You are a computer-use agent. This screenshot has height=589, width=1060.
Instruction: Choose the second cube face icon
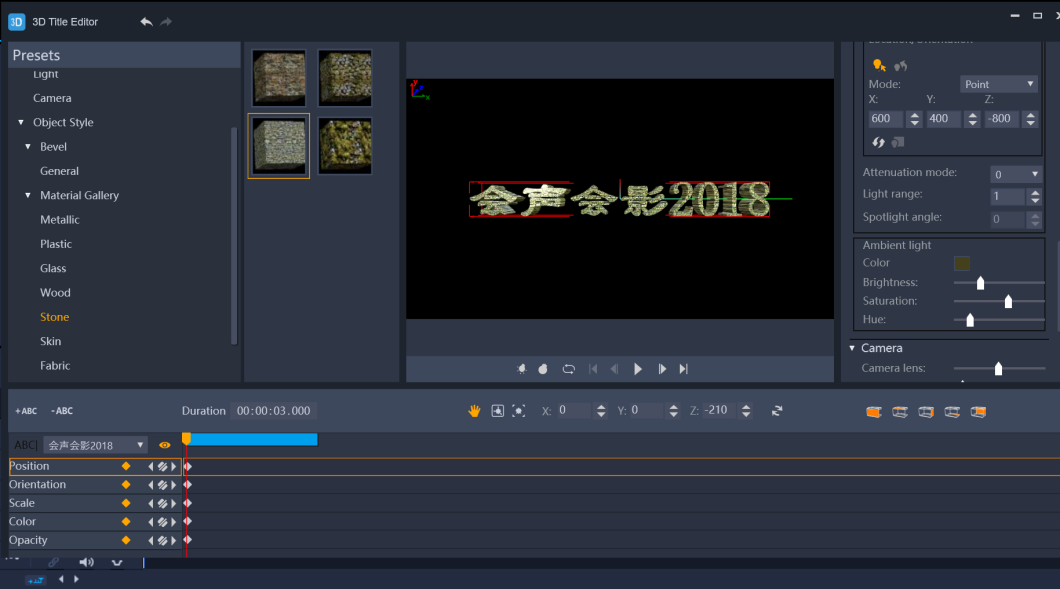pyautogui.click(x=900, y=411)
